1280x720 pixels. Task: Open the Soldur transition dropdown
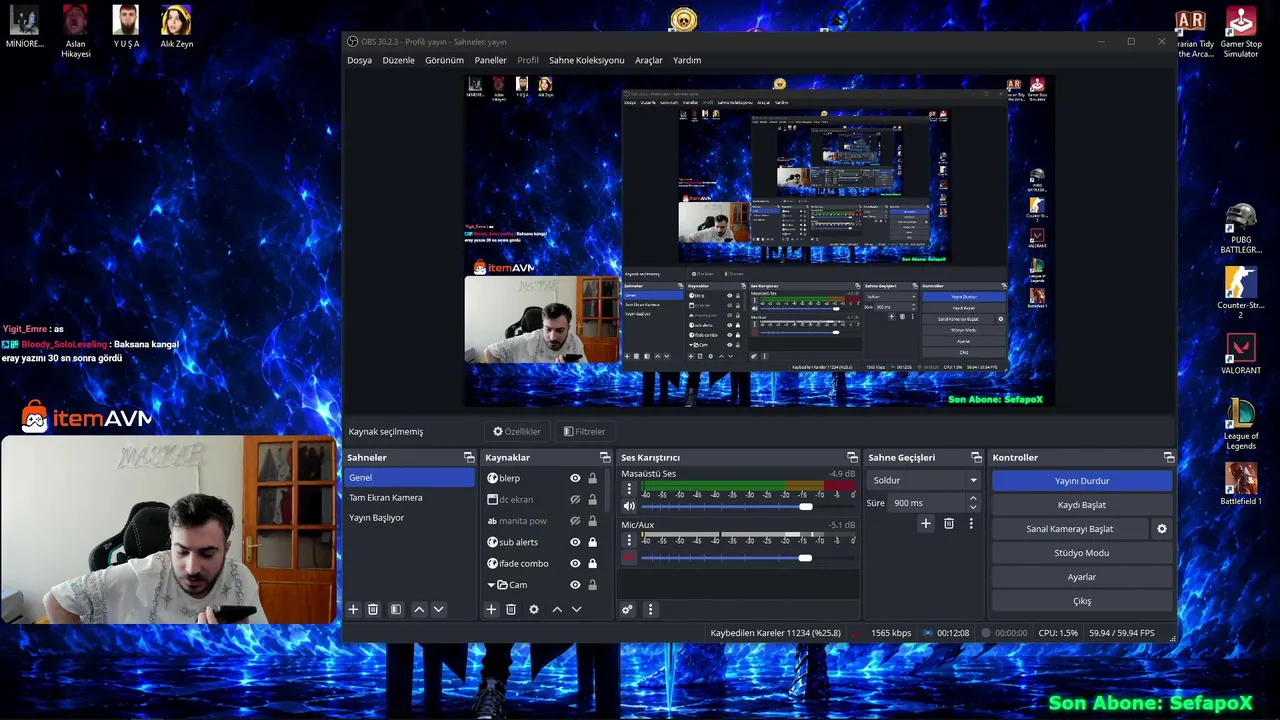[x=924, y=480]
